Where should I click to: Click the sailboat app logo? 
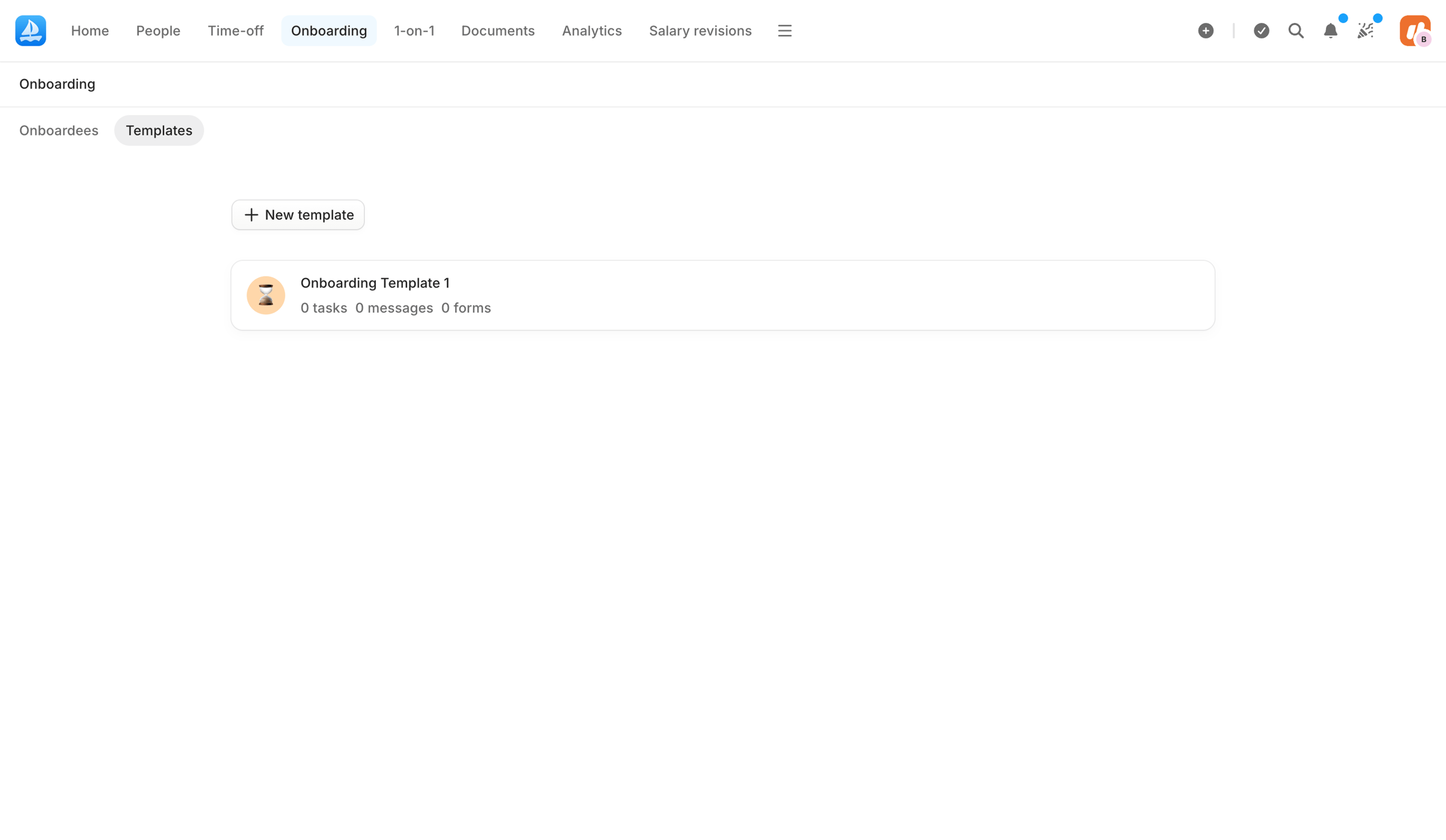[x=31, y=31]
